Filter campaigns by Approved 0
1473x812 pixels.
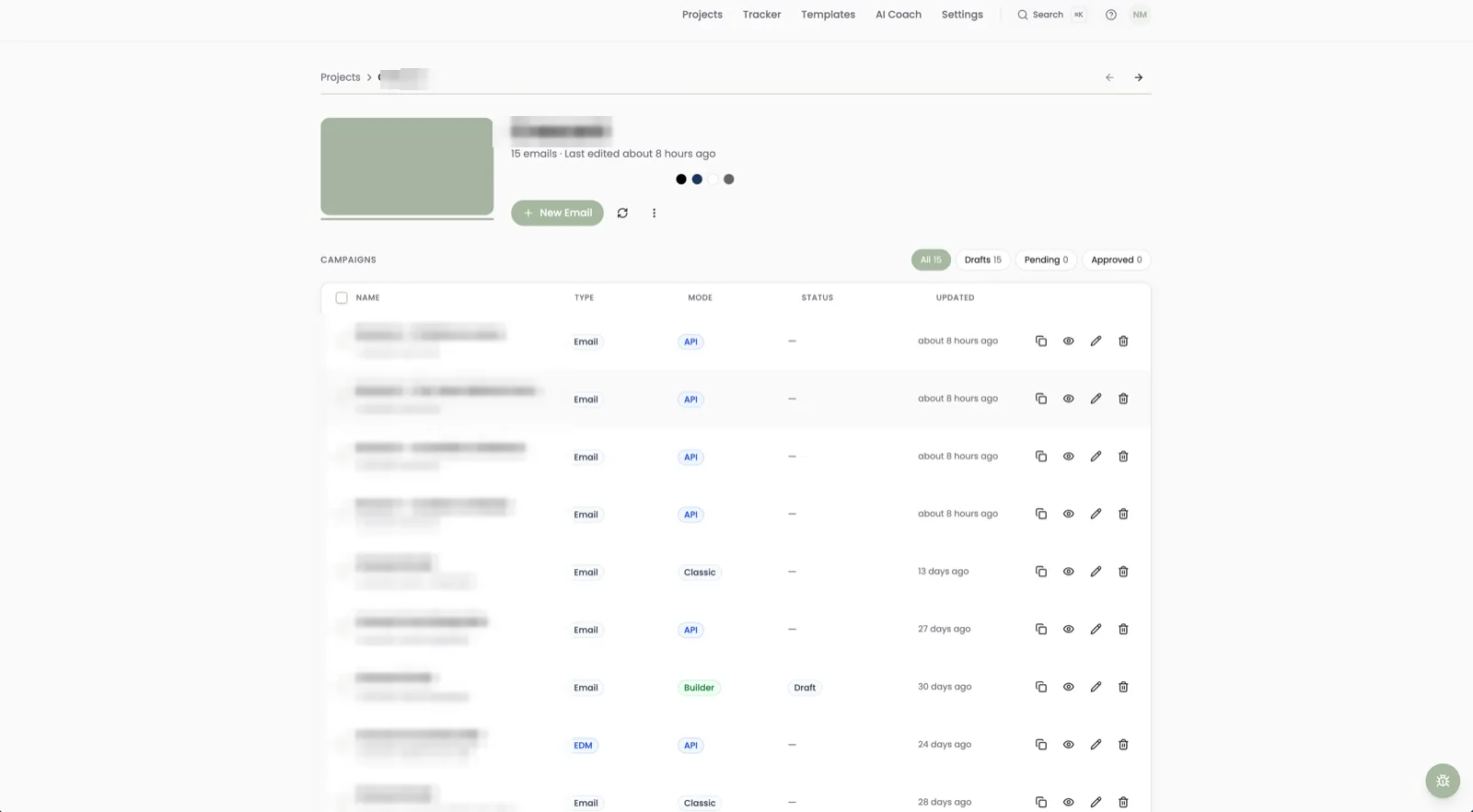coord(1117,260)
